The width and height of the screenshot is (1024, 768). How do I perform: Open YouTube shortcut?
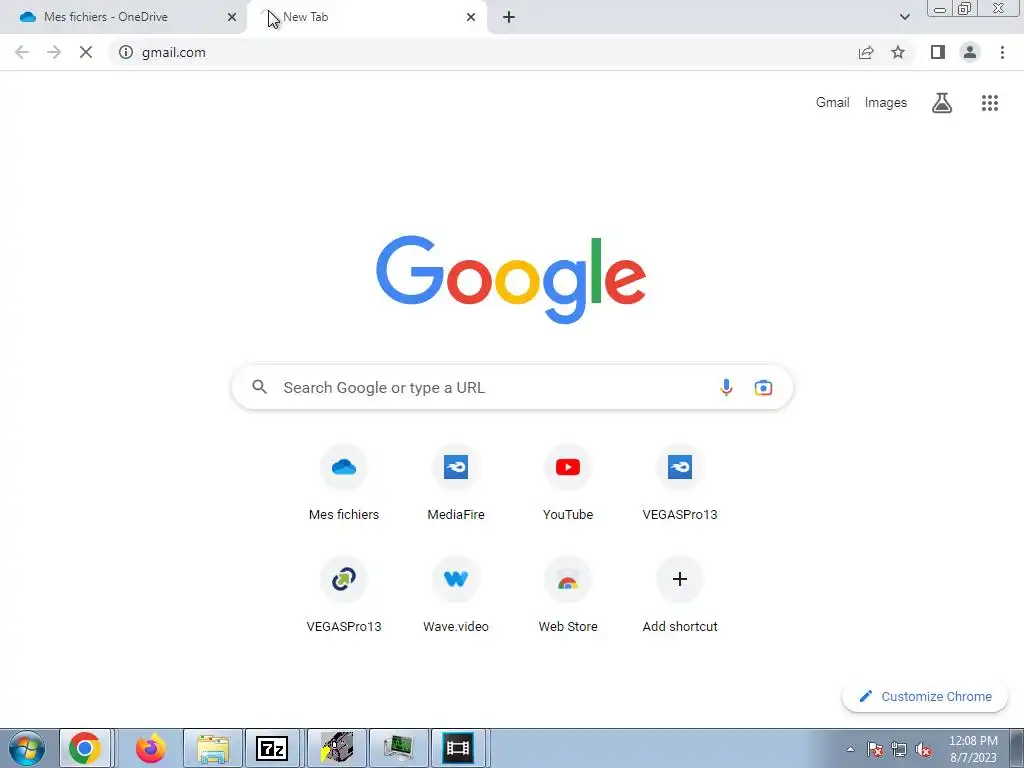click(x=568, y=482)
